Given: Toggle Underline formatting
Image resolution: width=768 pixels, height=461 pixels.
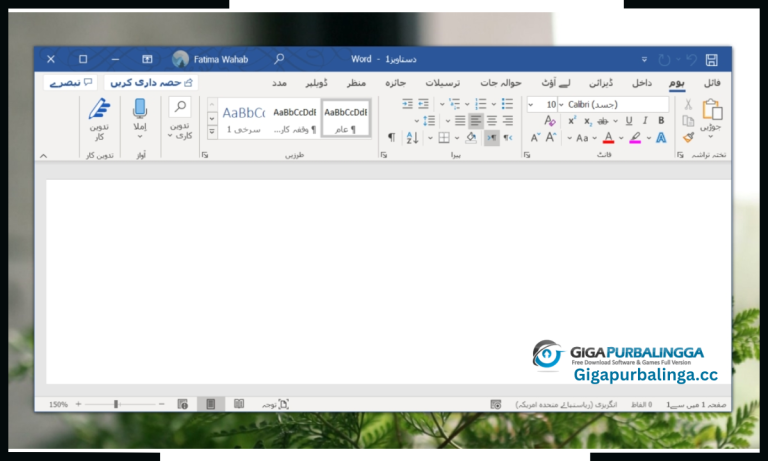Looking at the screenshot, I should (629, 120).
